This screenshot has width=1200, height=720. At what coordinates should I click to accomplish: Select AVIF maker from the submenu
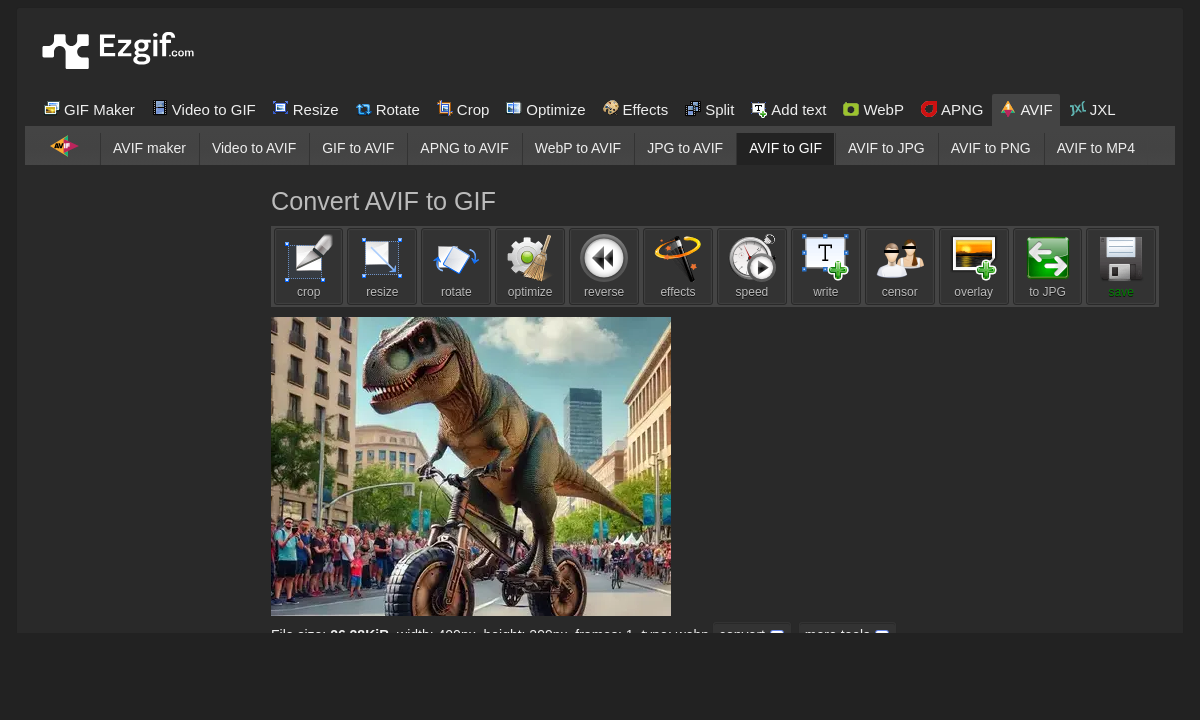pyautogui.click(x=149, y=148)
